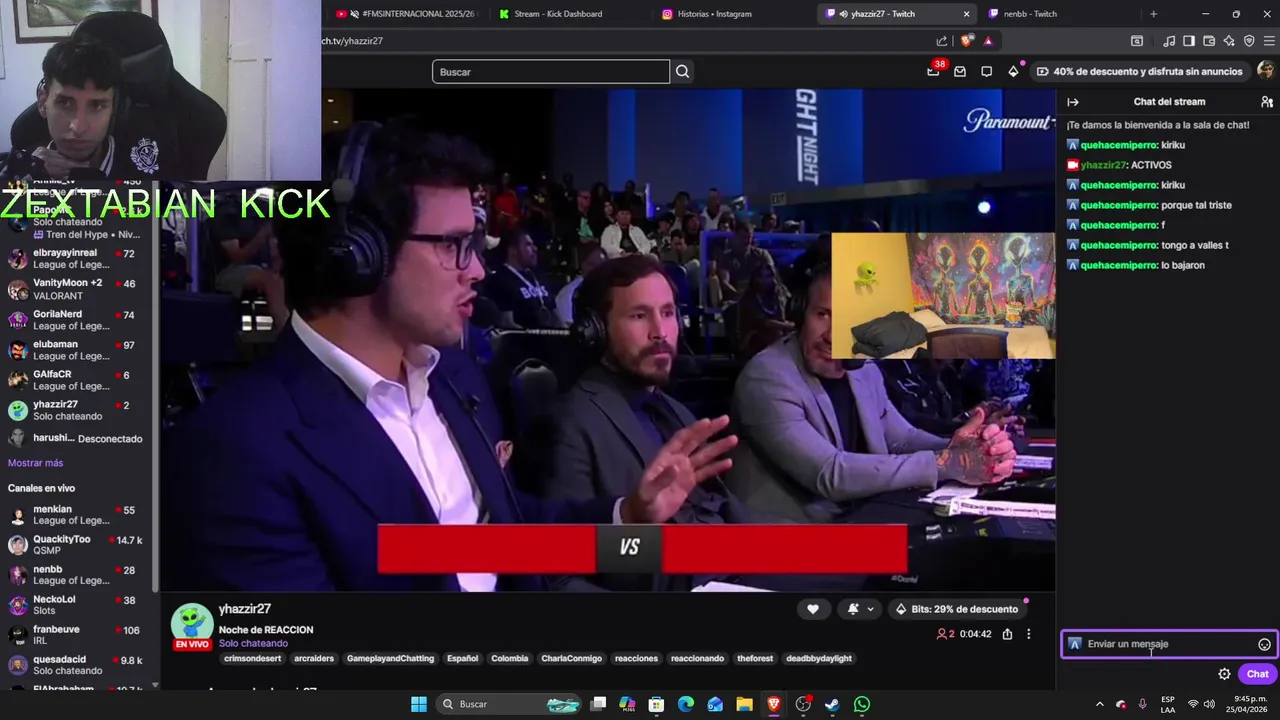Open menkian channel in sidebar
This screenshot has width=1280, height=720.
77,515
